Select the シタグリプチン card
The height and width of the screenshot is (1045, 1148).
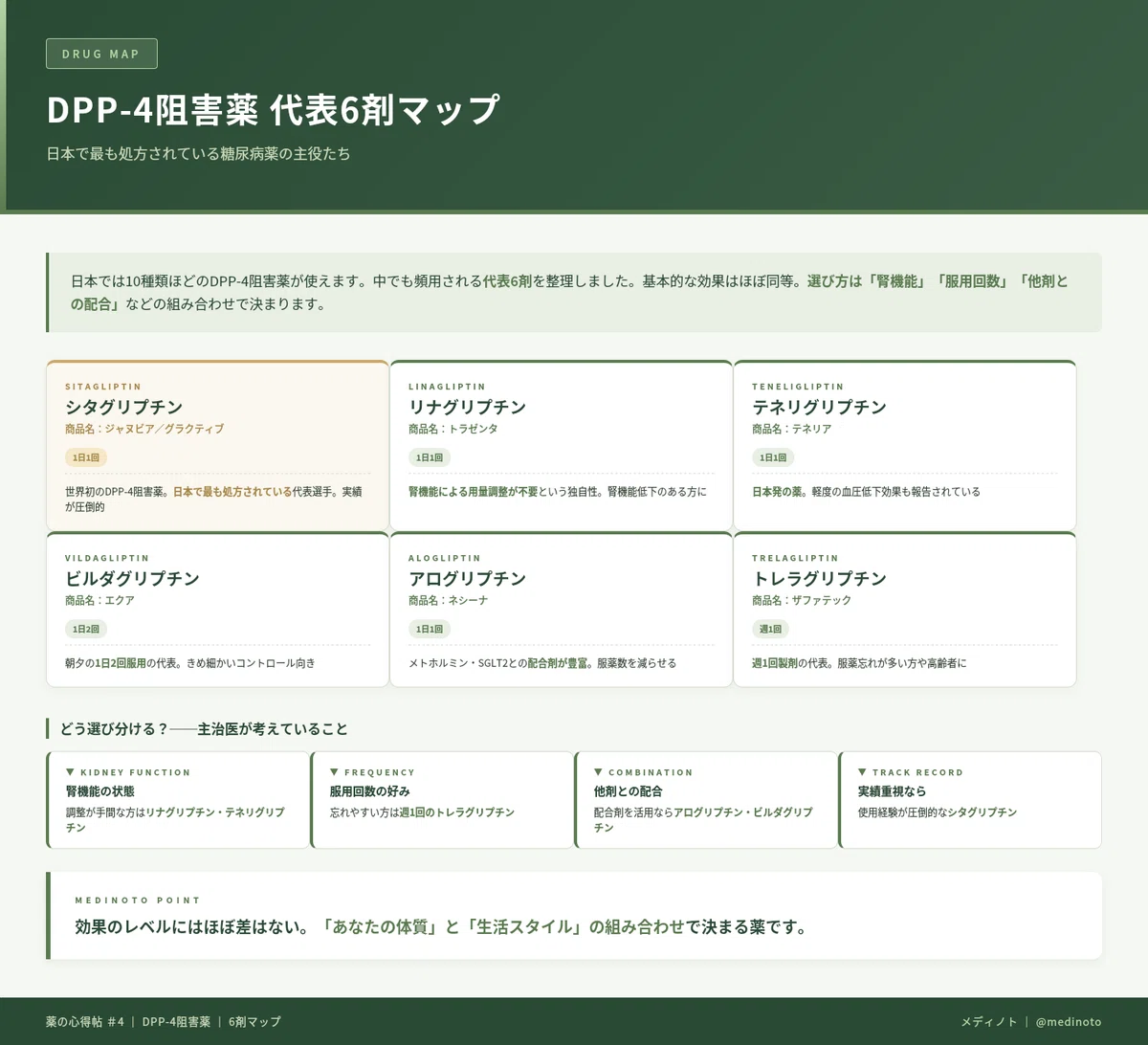(217, 446)
